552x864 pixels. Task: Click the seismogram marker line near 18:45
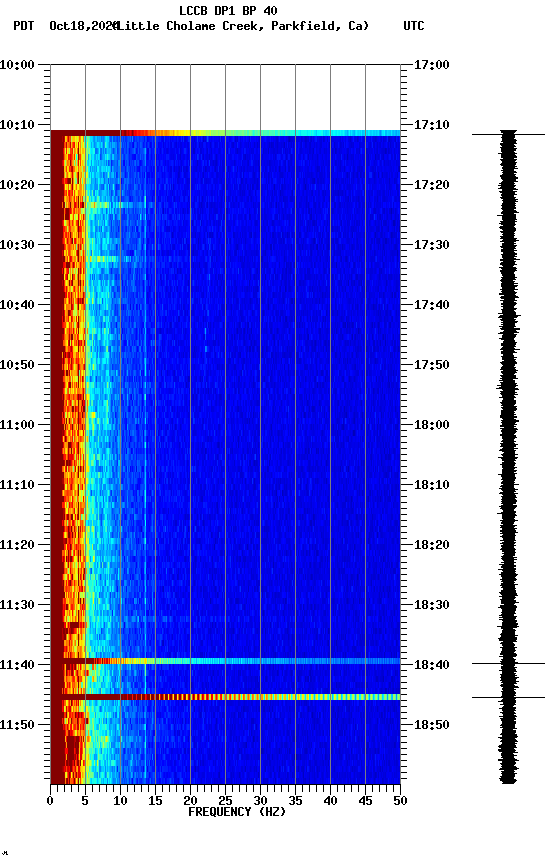[508, 698]
